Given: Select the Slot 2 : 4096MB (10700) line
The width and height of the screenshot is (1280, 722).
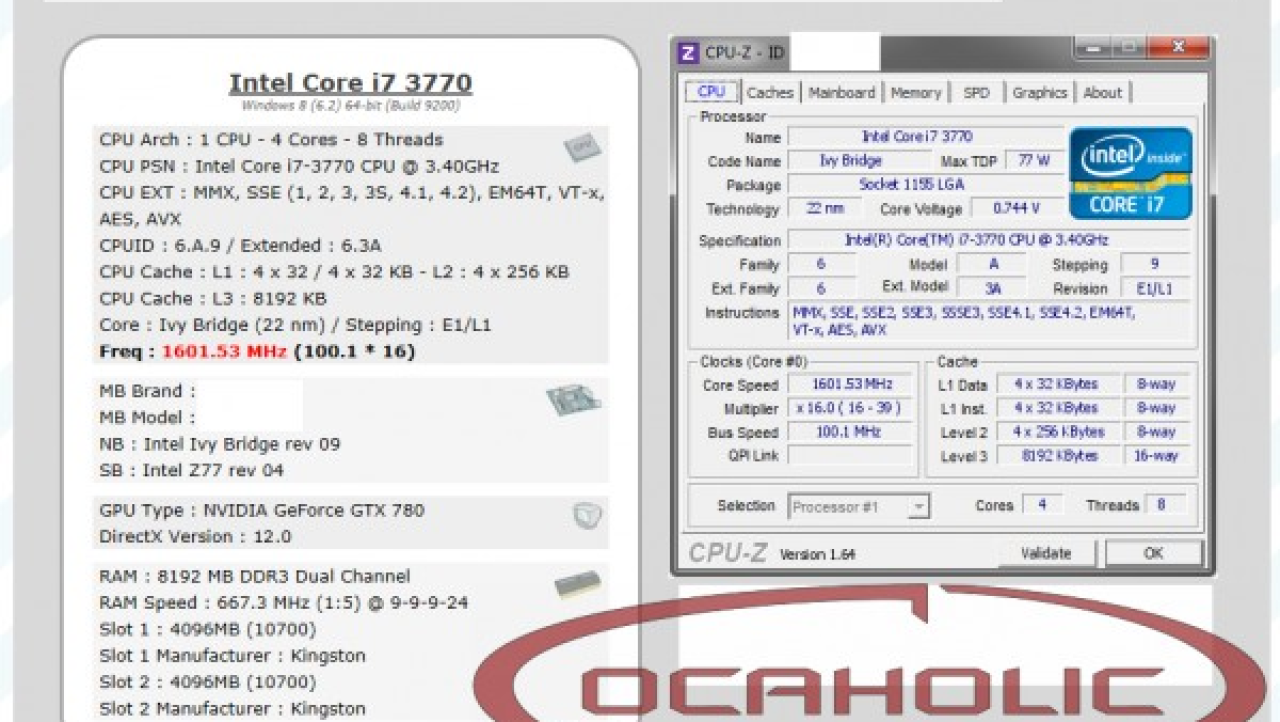Looking at the screenshot, I should (x=208, y=683).
